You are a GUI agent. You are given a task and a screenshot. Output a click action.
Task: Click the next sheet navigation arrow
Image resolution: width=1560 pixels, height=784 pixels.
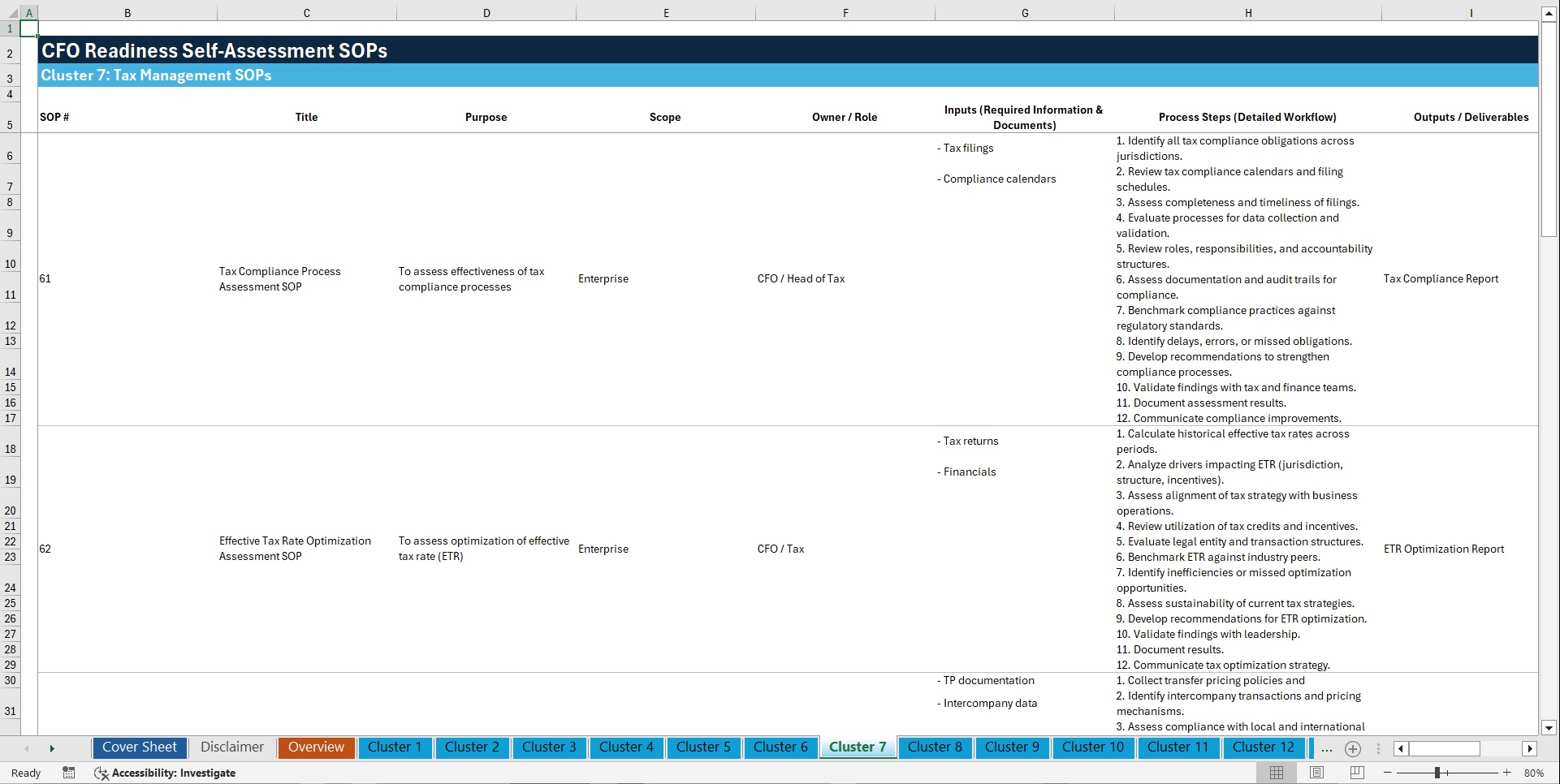click(x=52, y=748)
